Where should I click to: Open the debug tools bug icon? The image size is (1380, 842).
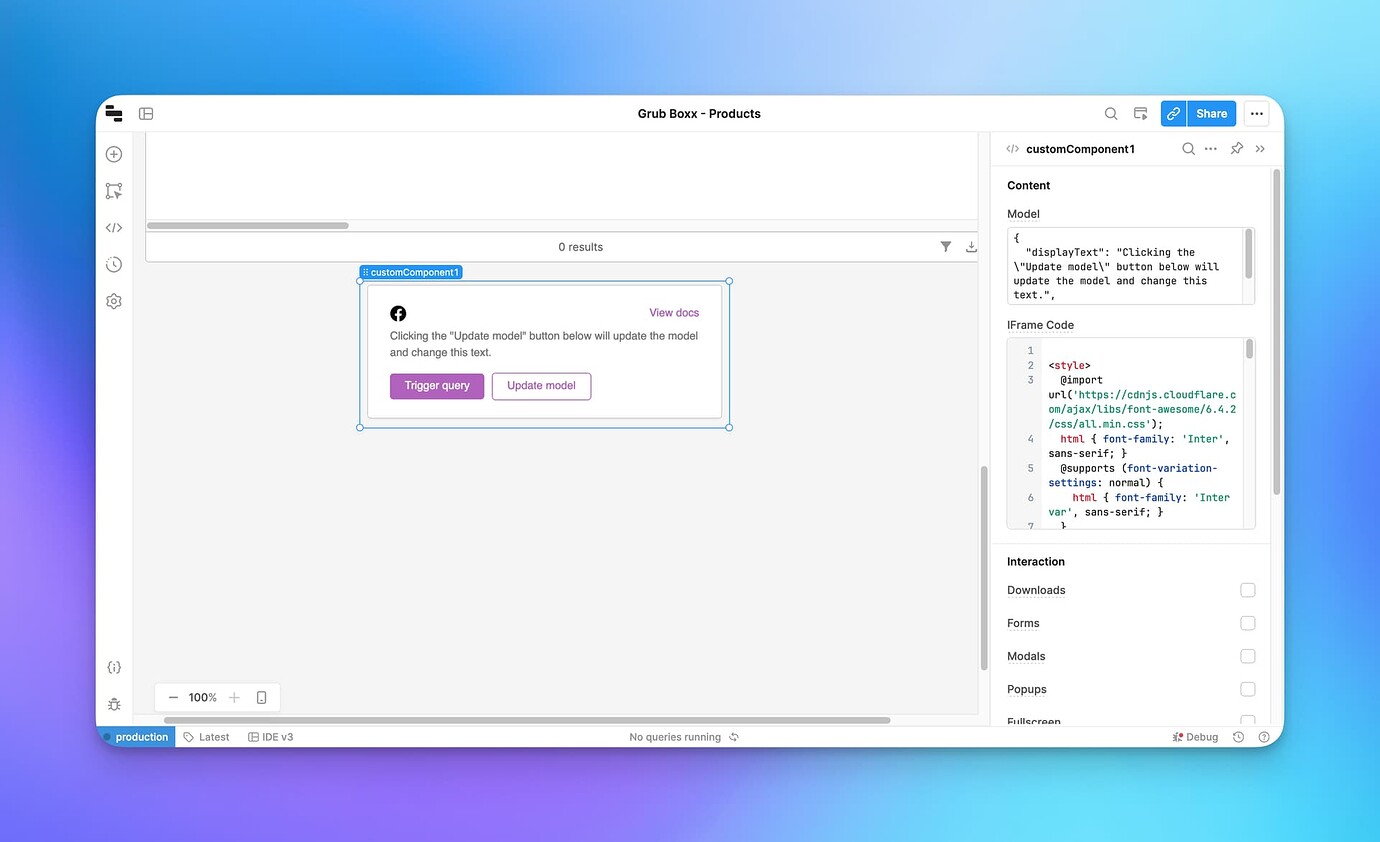coord(113,703)
